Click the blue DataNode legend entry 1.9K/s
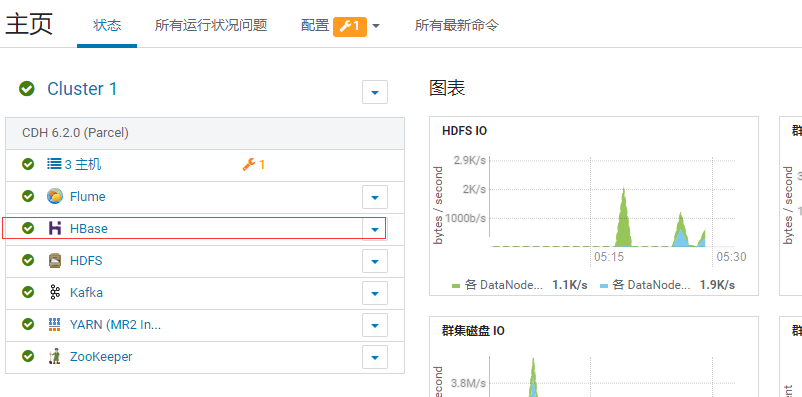Screen dimensions: 802x397 click(667, 285)
